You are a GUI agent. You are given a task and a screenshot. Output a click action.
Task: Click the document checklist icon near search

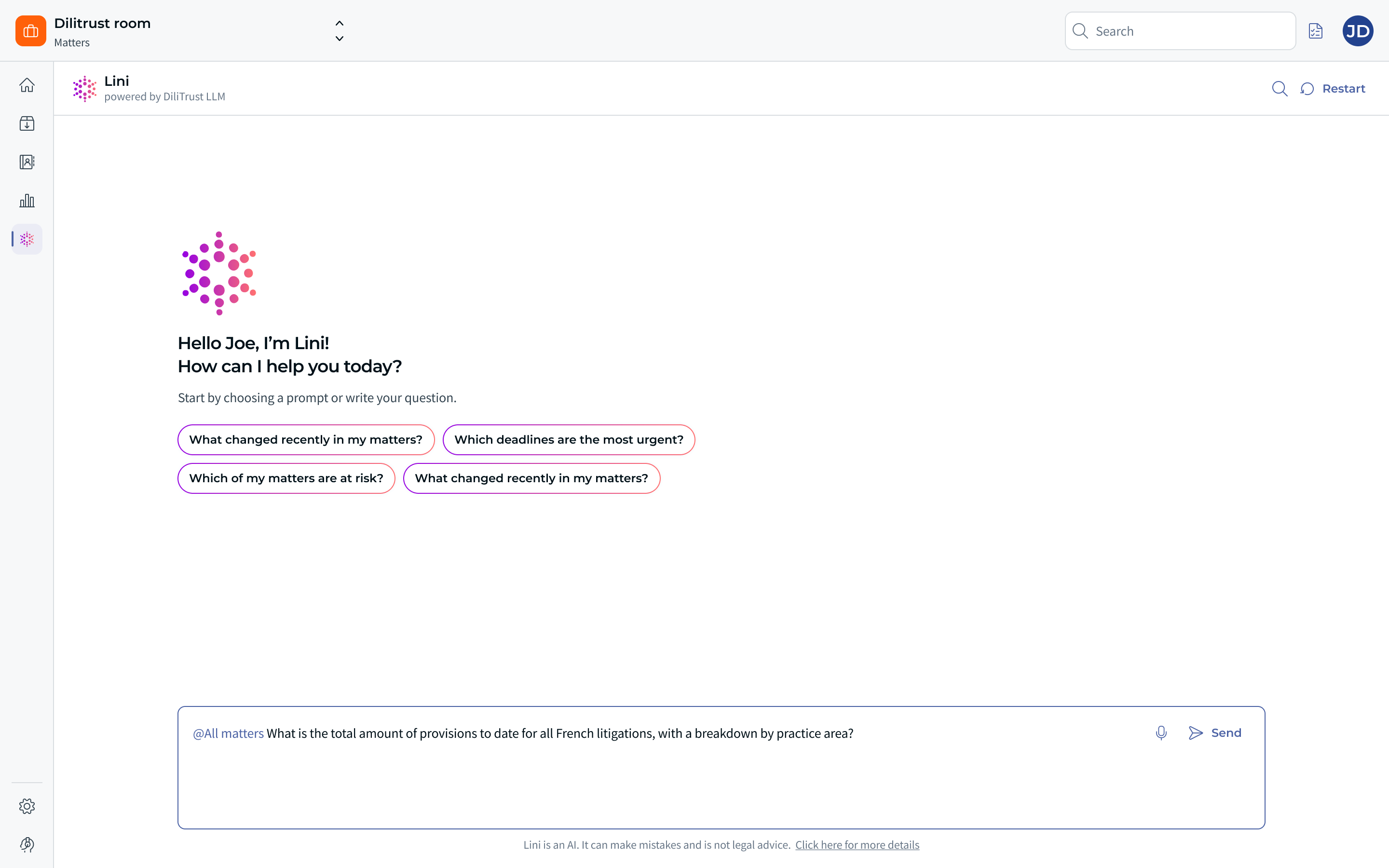pyautogui.click(x=1316, y=31)
